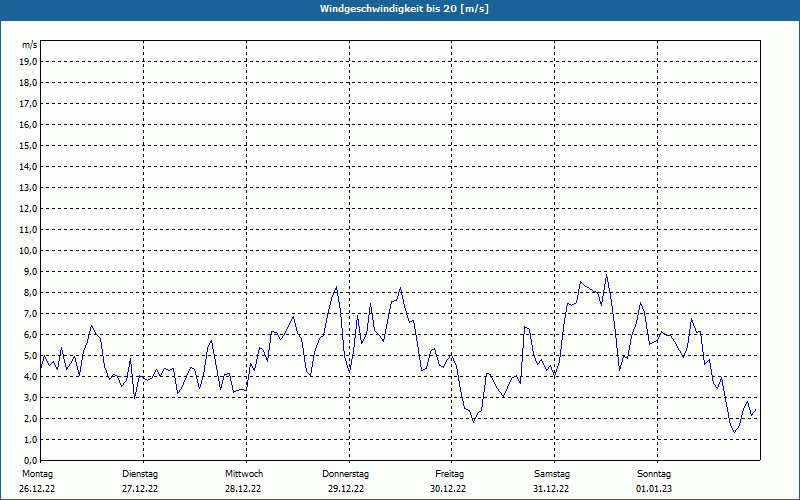The image size is (800, 500).
Task: Click the date '01.01.23'
Action: pyautogui.click(x=654, y=489)
